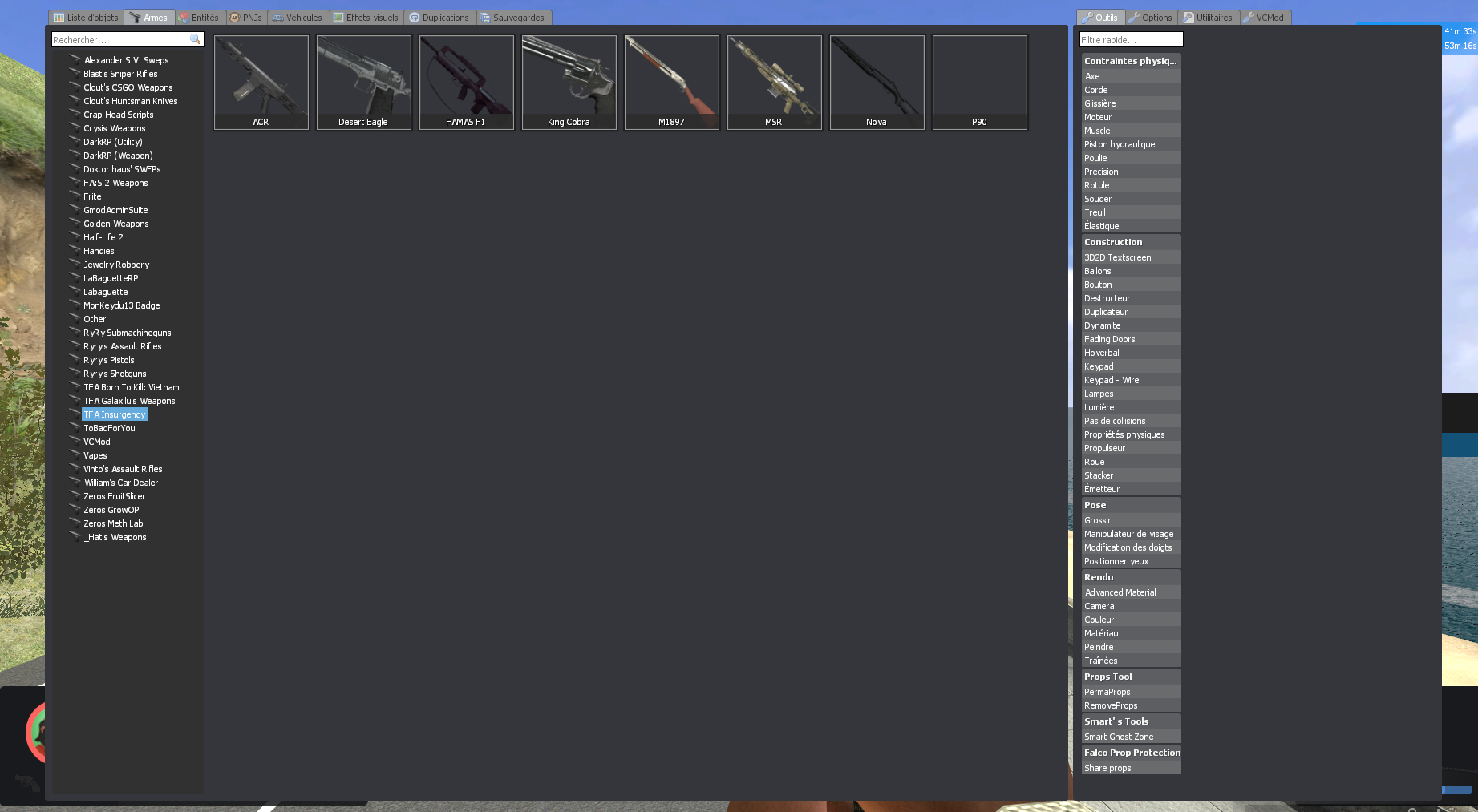The width and height of the screenshot is (1478, 812).
Task: Switch to the VCMod tab
Action: click(1265, 18)
